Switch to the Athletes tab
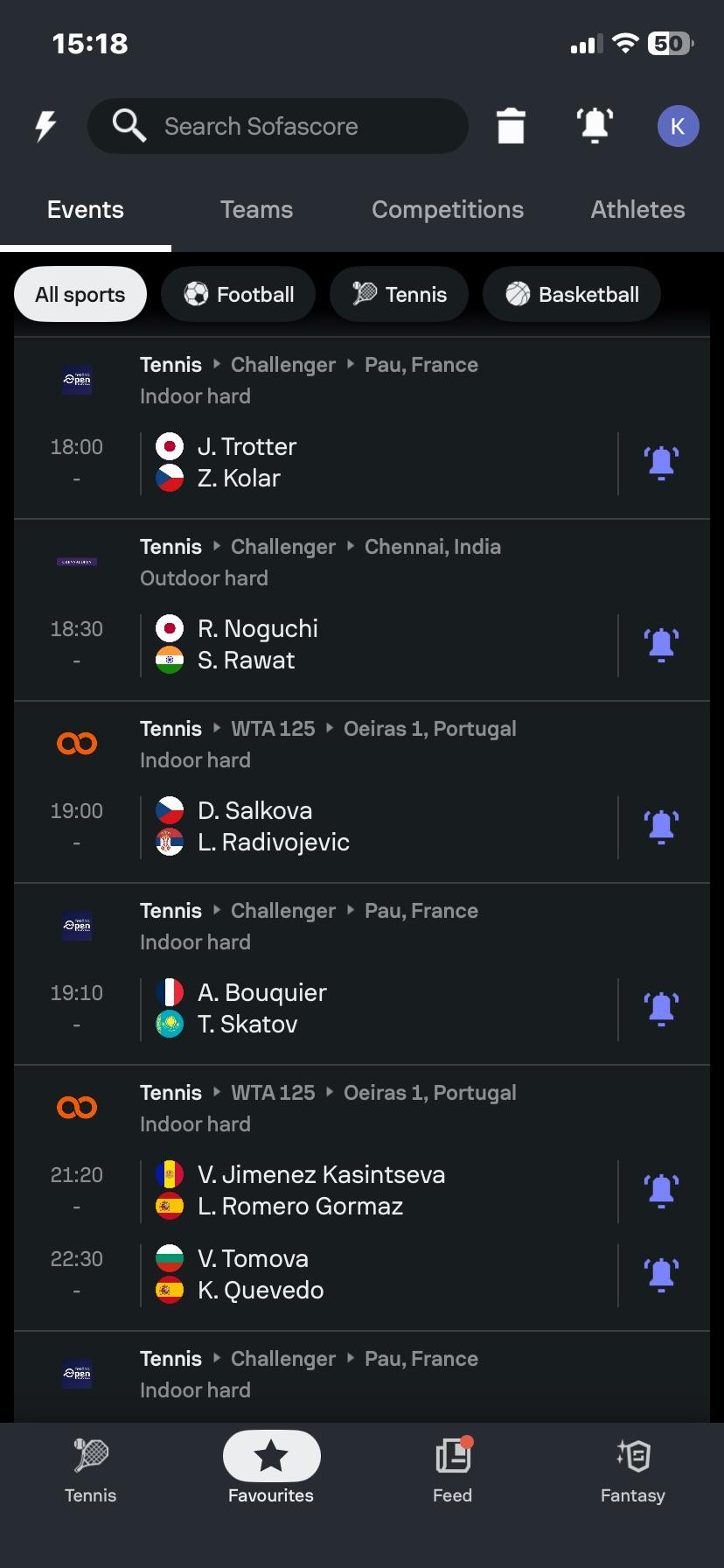The width and height of the screenshot is (724, 1568). click(637, 210)
